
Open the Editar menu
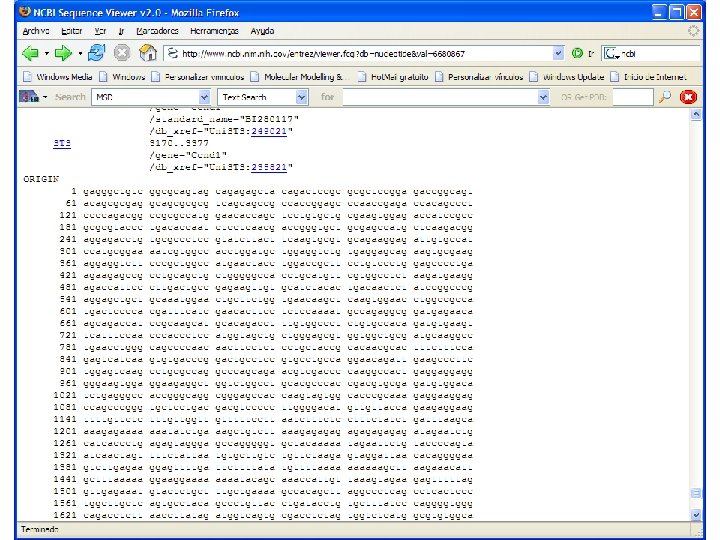(72, 31)
